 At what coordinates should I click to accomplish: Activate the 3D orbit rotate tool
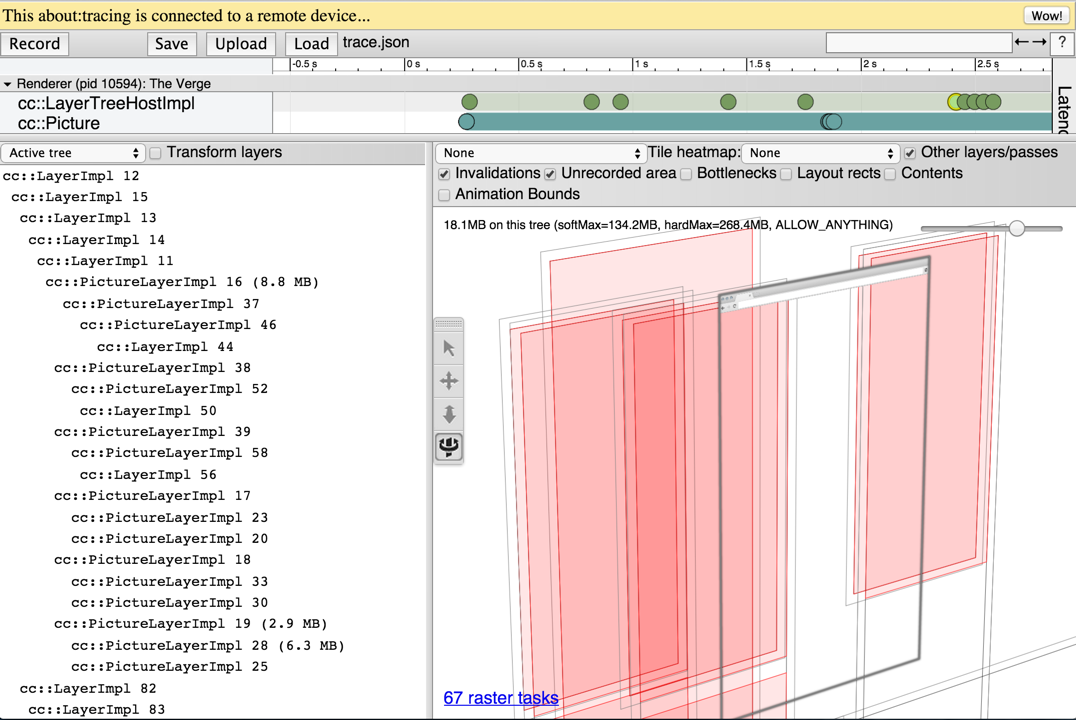click(x=449, y=447)
